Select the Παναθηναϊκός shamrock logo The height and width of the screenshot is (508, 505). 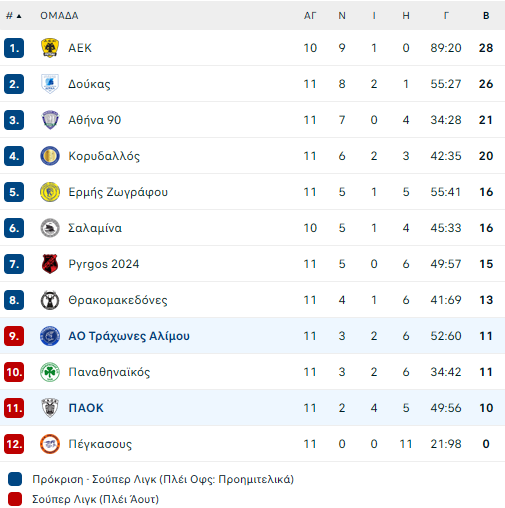pyautogui.click(x=50, y=372)
